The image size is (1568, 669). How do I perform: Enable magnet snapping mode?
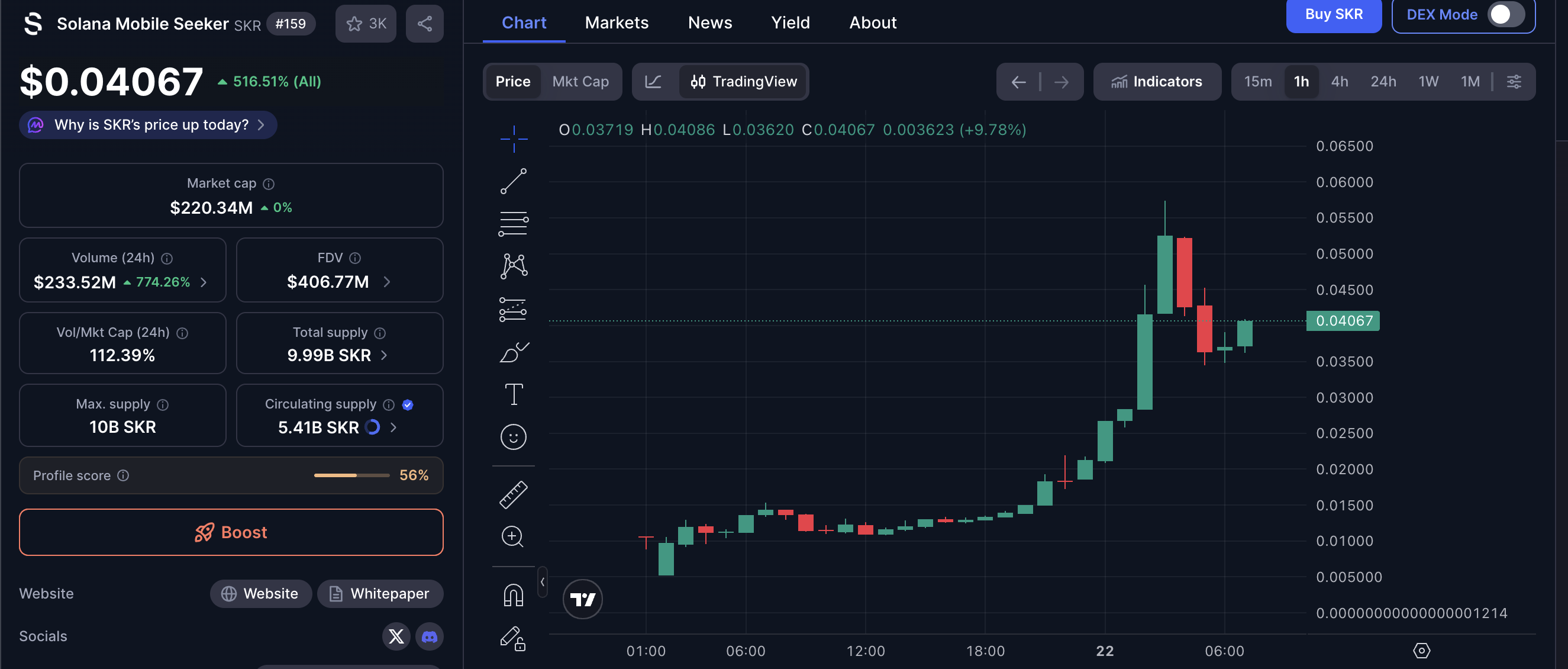(513, 595)
